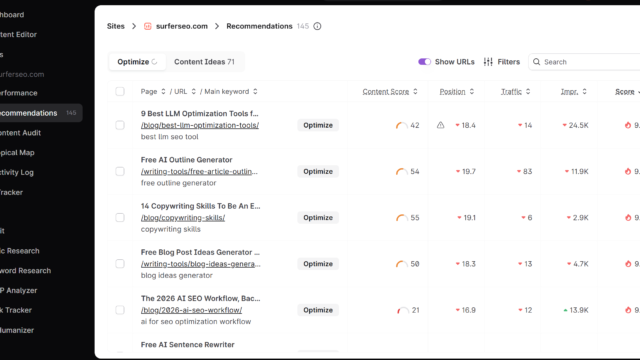The width and height of the screenshot is (640, 360).
Task: Open Content Audit in the sidebar
Action: [x=20, y=133]
